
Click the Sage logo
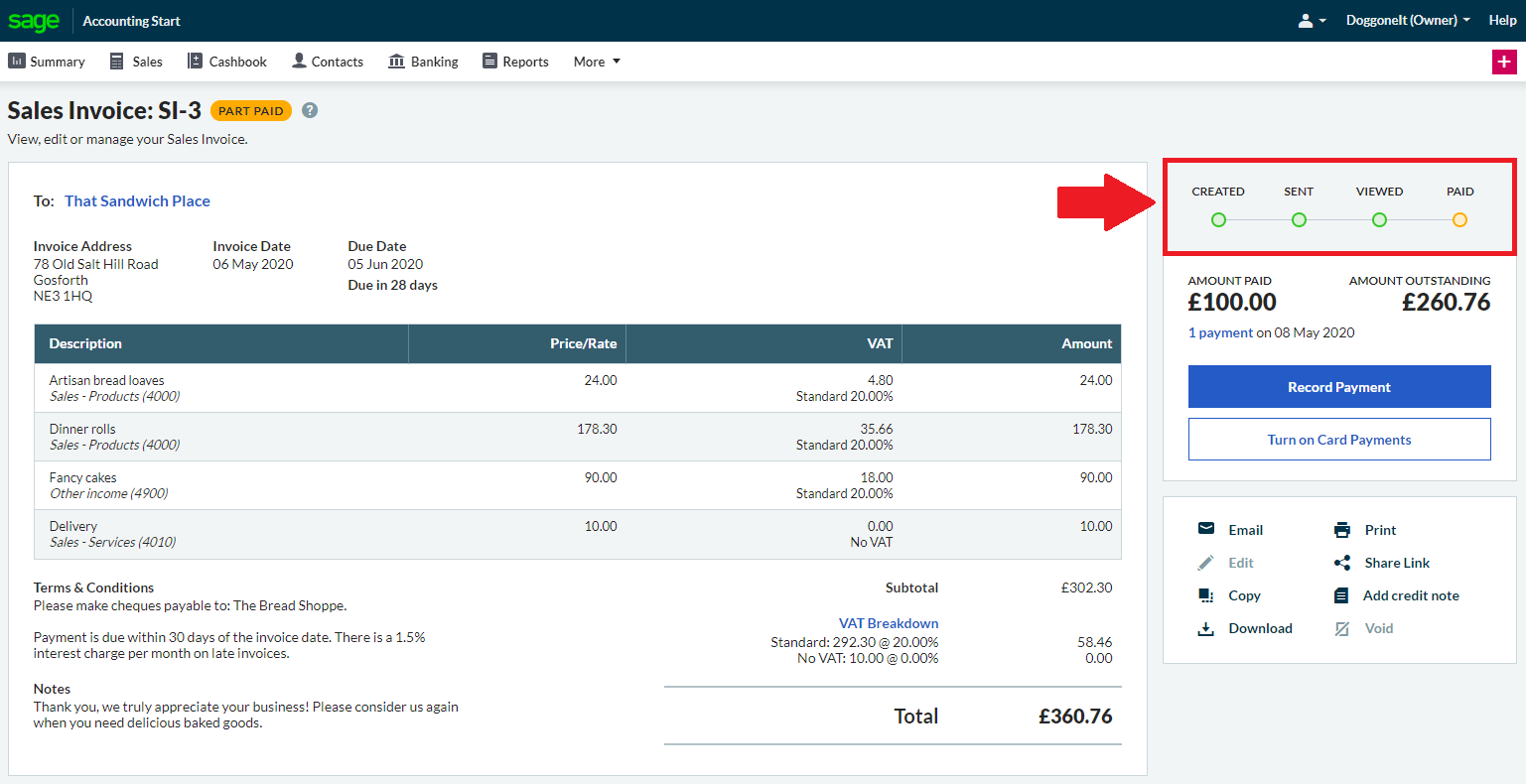34,21
